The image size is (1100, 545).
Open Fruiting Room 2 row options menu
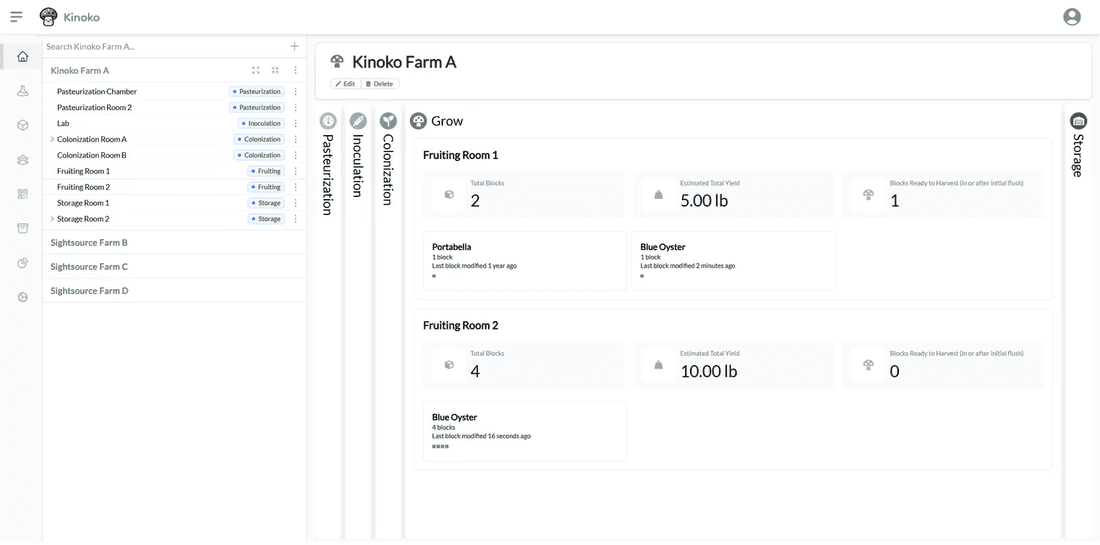pos(295,187)
